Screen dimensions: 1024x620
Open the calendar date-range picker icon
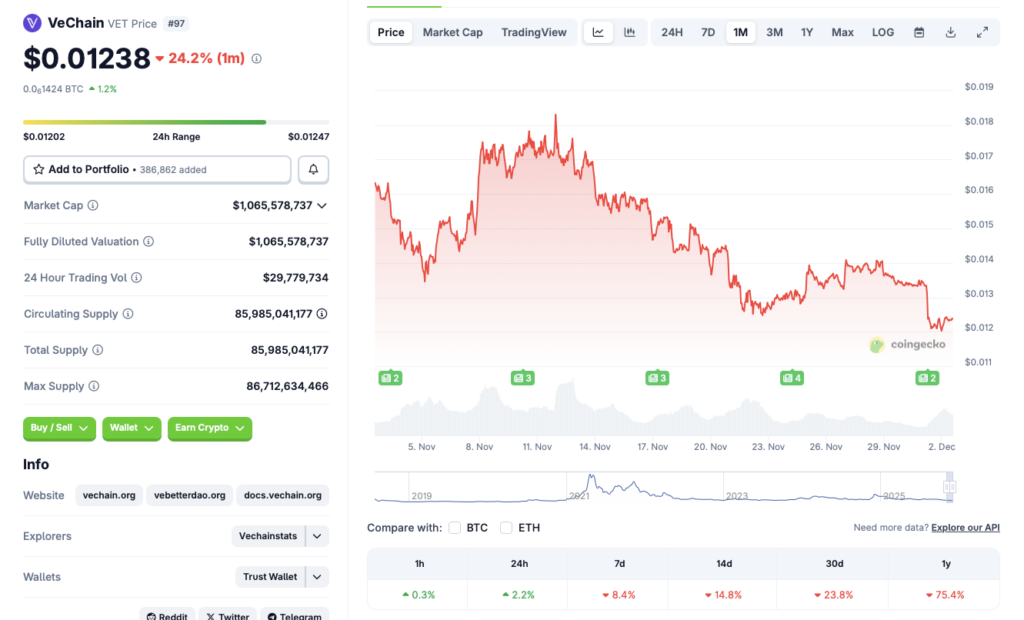tap(918, 31)
